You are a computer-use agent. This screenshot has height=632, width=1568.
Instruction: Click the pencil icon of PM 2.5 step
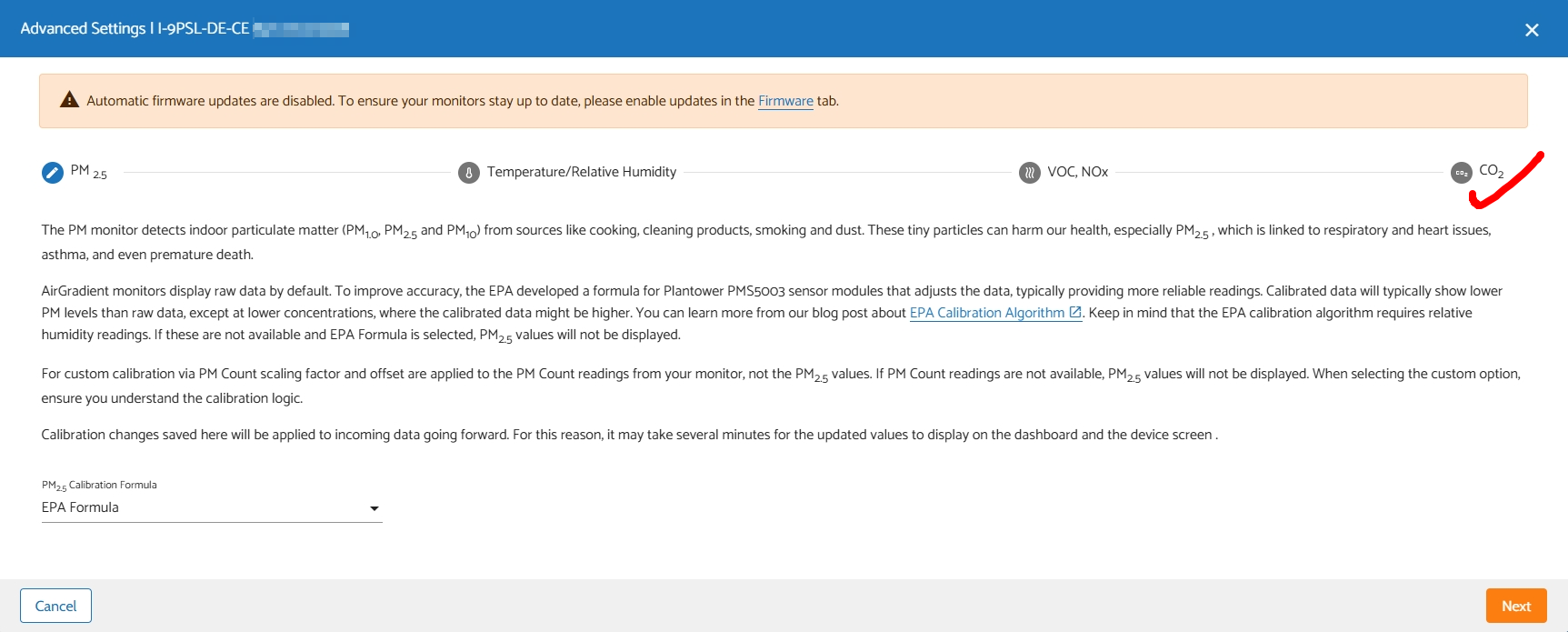53,172
